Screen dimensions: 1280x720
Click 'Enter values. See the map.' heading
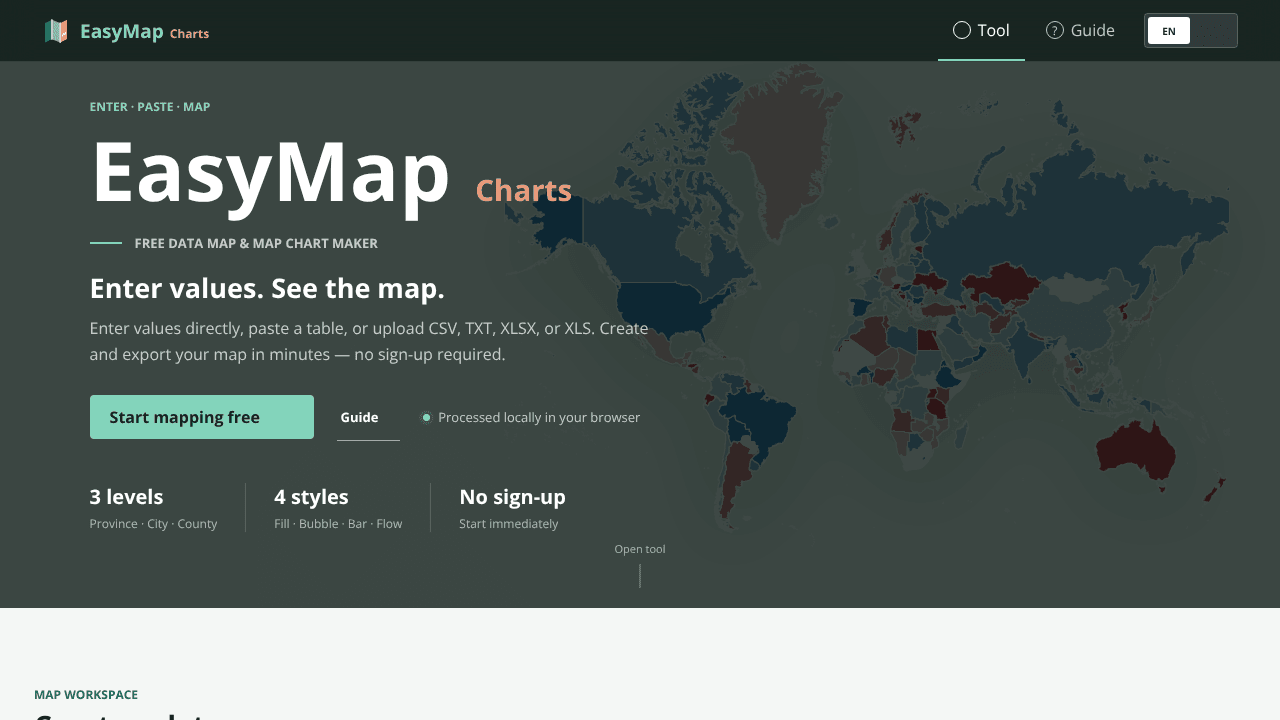267,289
